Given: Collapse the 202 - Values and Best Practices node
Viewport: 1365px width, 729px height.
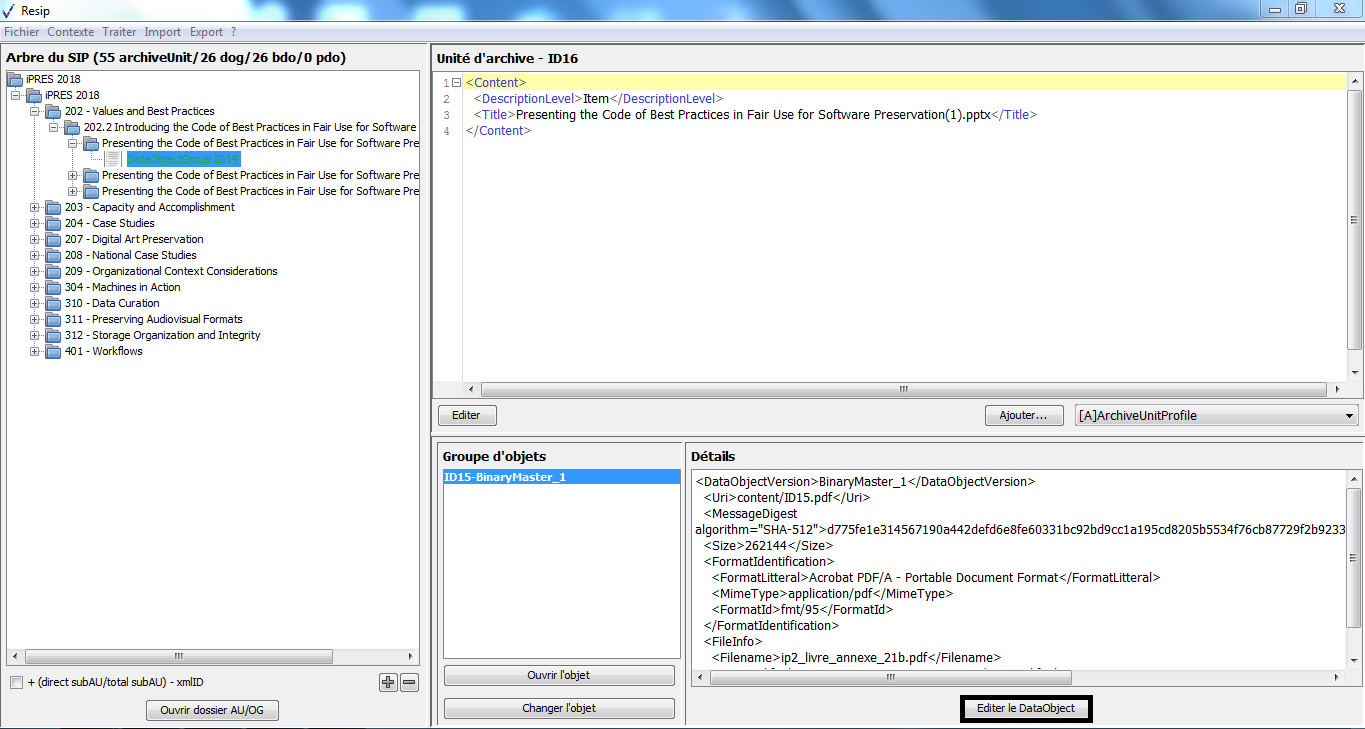Looking at the screenshot, I should pyautogui.click(x=35, y=112).
